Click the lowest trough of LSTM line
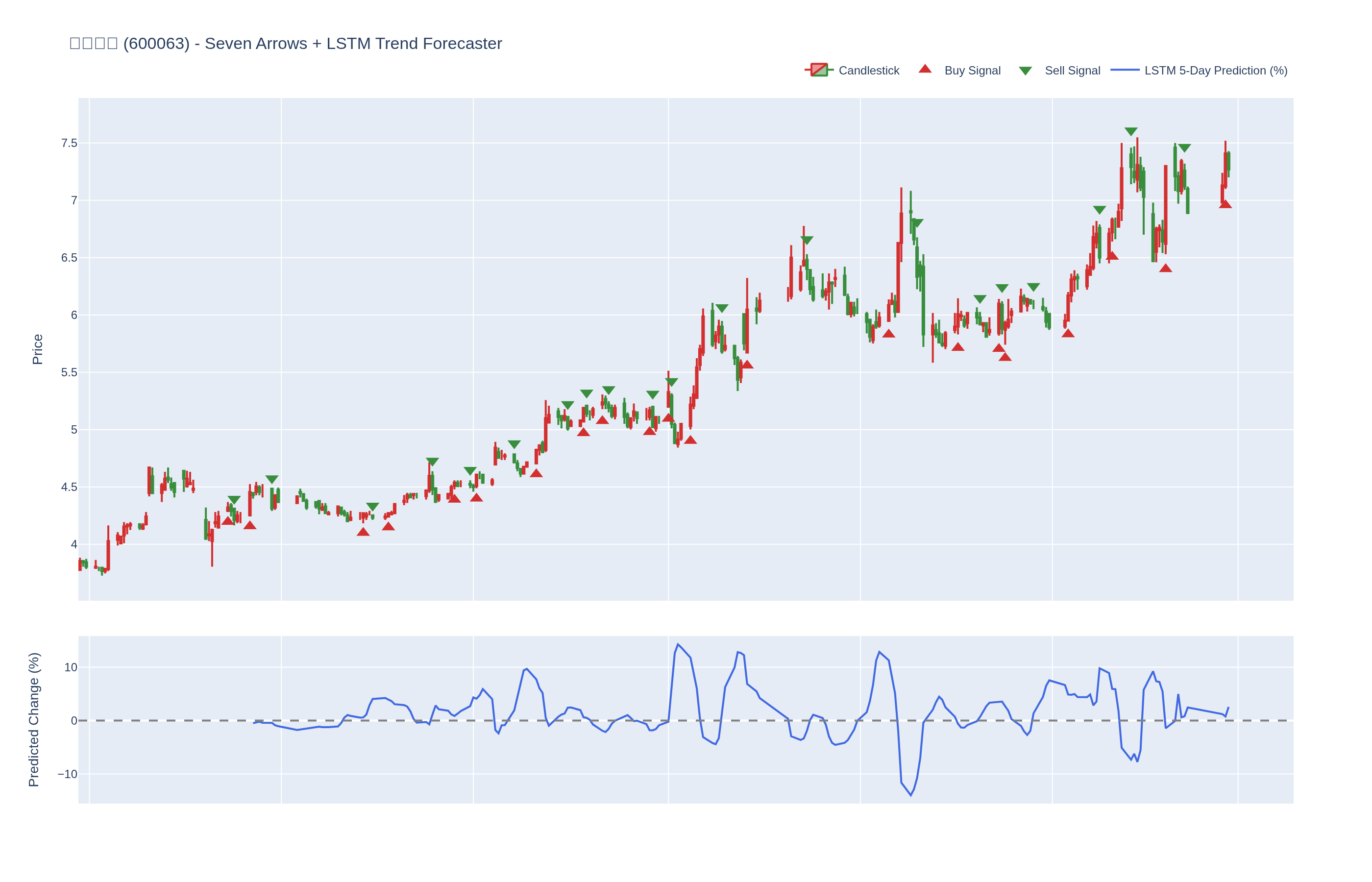Screen dimensions: 1372x882 910,795
